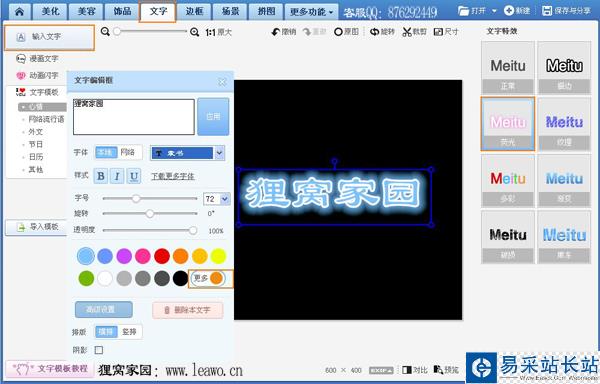Image resolution: width=600 pixels, height=384 pixels.
Task: Switch font source to 本地 local
Action: pos(106,152)
